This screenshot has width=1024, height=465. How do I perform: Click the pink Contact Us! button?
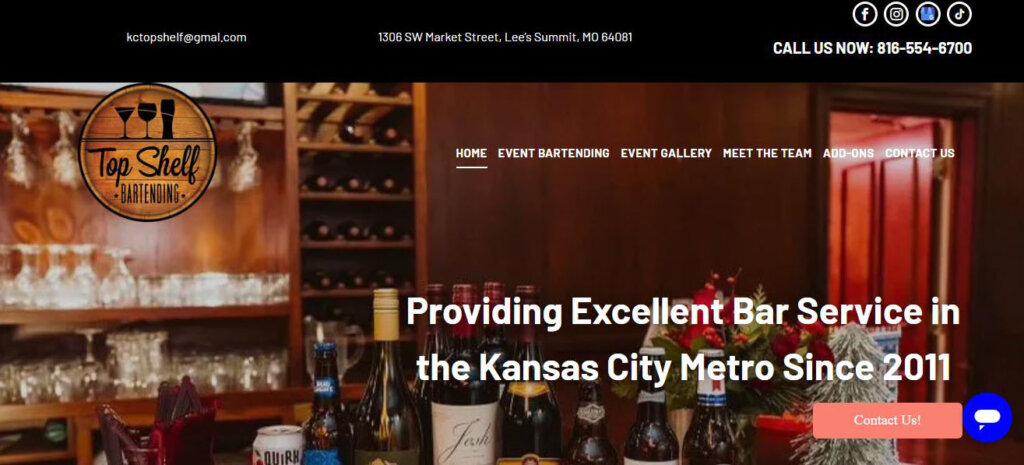887,421
